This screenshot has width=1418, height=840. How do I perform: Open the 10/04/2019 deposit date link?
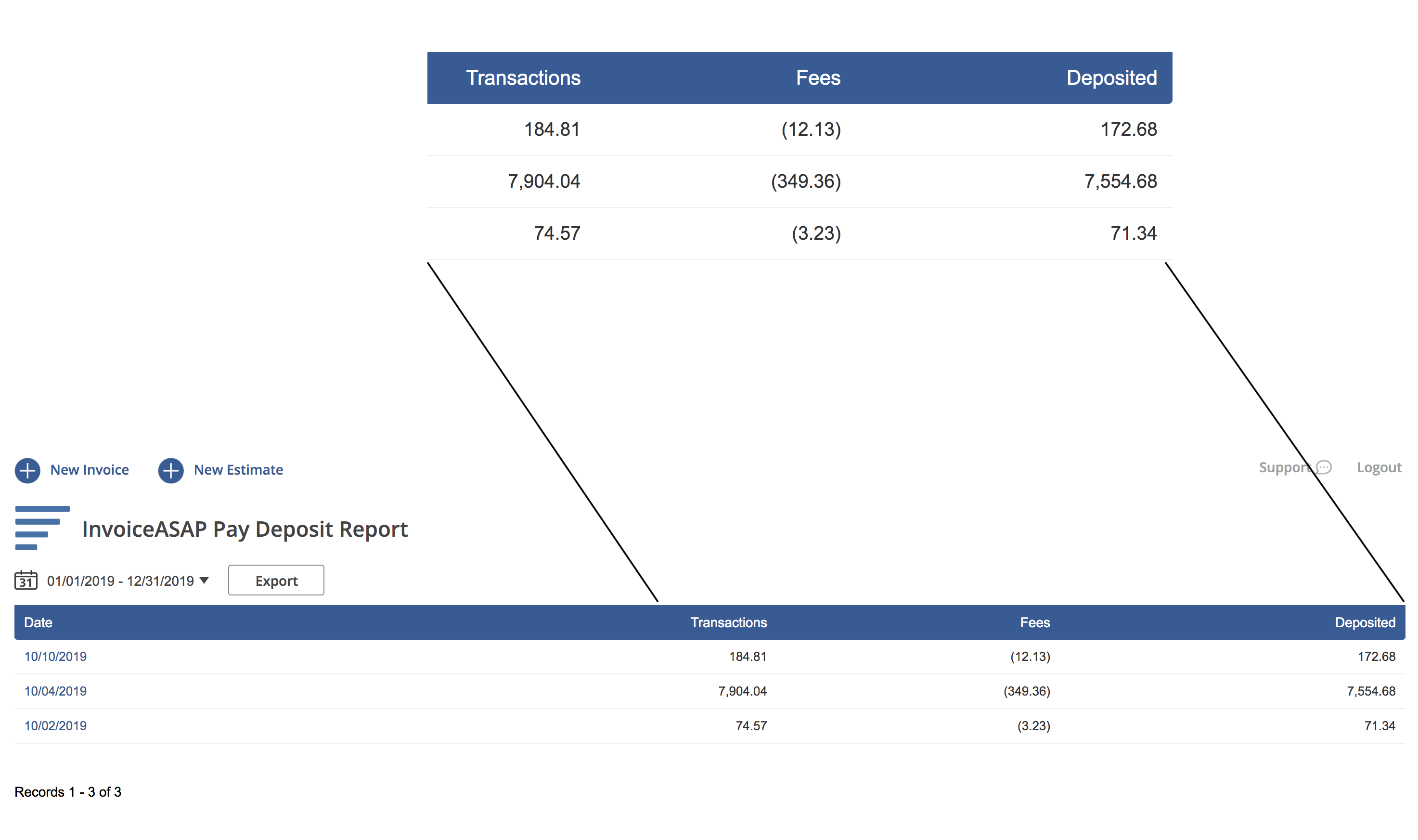(x=55, y=691)
